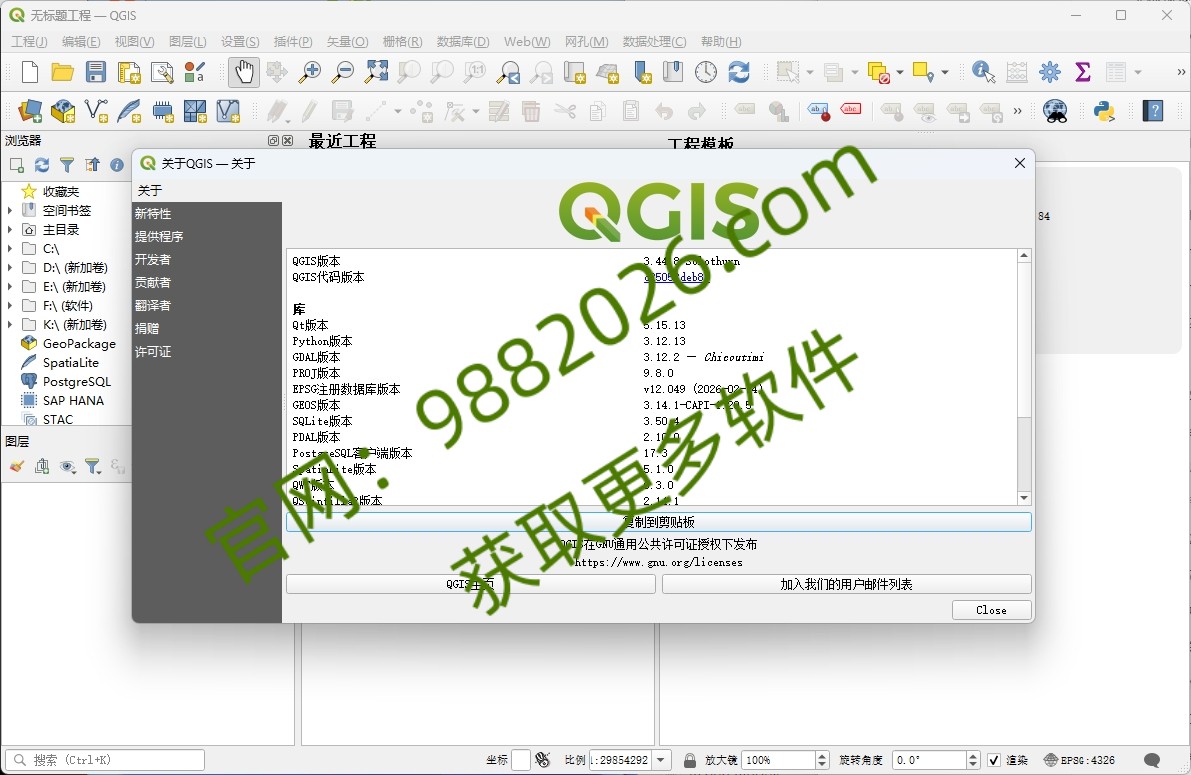Viewport: 1191px width, 775px height.
Task: Click the New SpatiaLite Layer feather icon
Action: (129, 112)
